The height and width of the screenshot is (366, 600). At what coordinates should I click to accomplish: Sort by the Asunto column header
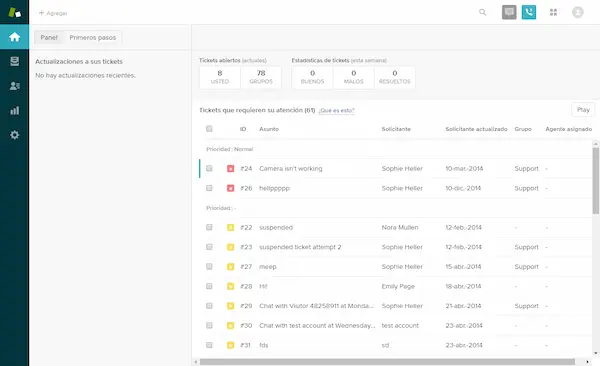point(269,129)
